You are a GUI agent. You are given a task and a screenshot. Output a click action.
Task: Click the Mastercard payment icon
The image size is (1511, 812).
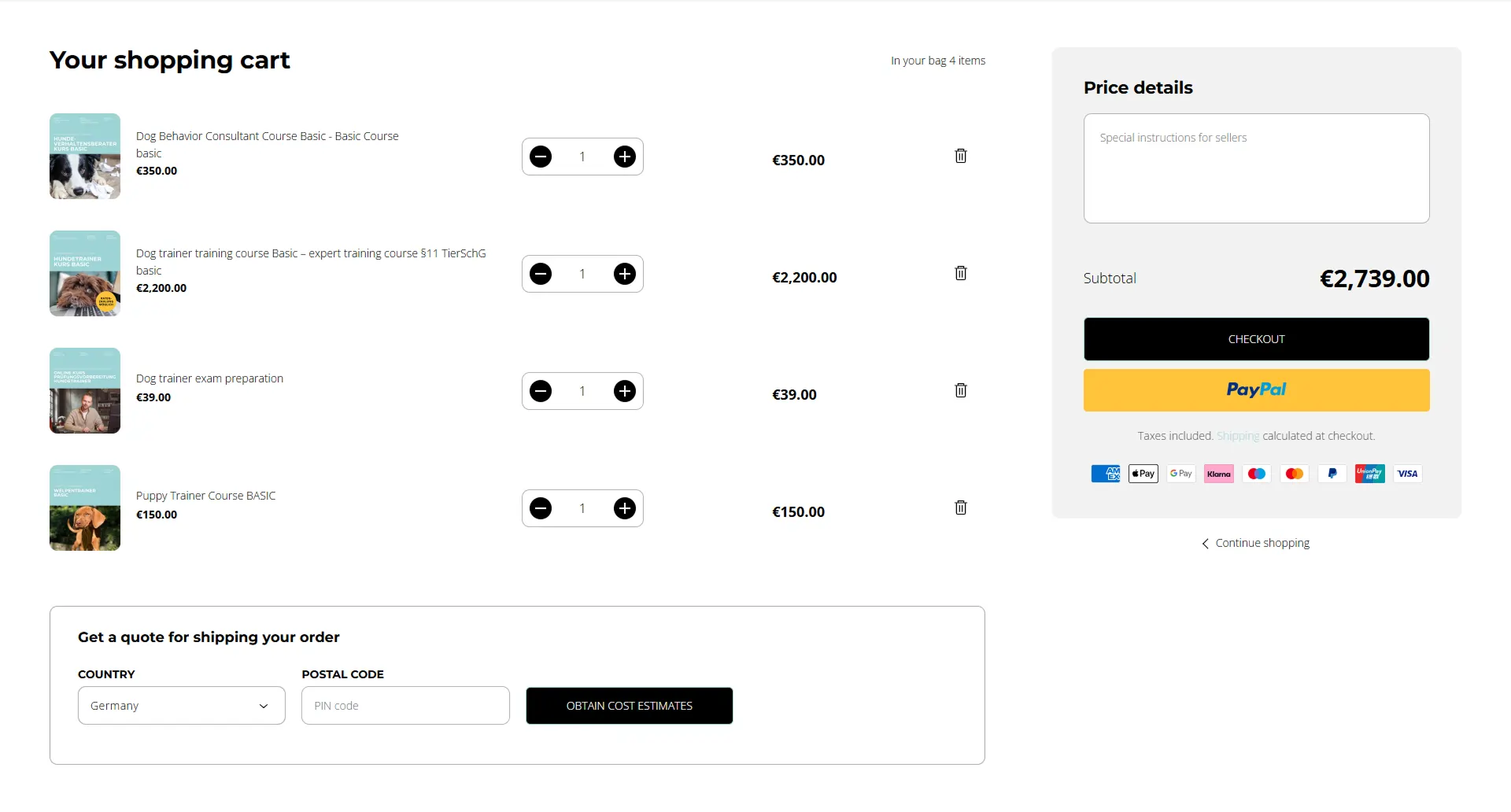(1294, 473)
